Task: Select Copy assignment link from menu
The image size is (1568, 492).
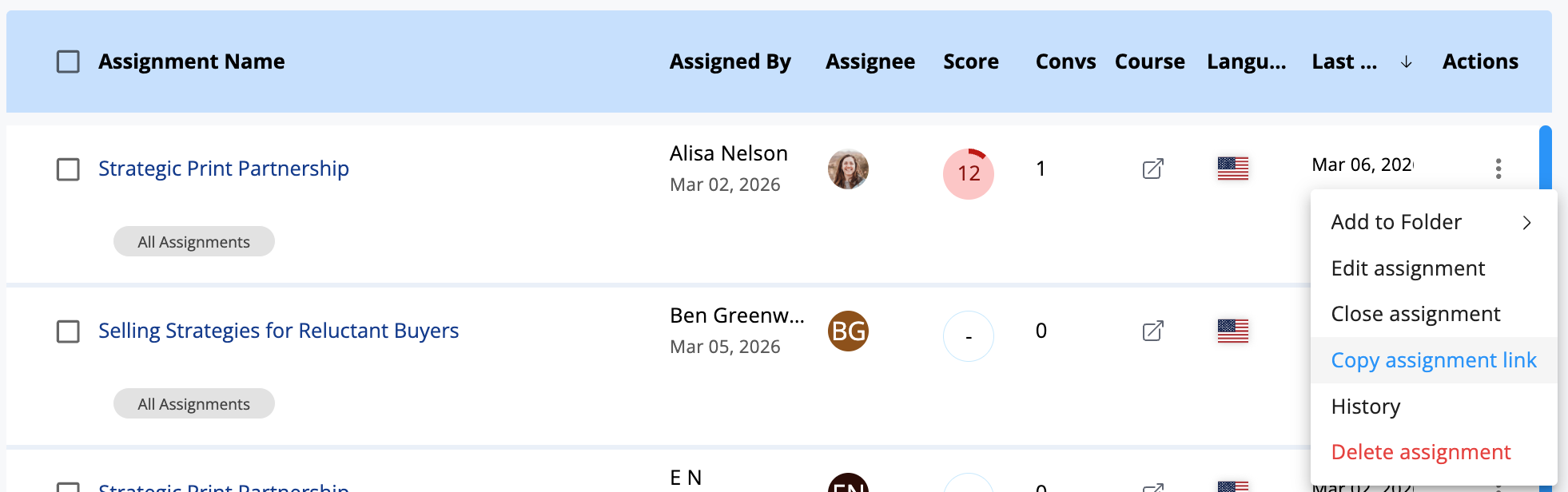Action: coord(1433,360)
